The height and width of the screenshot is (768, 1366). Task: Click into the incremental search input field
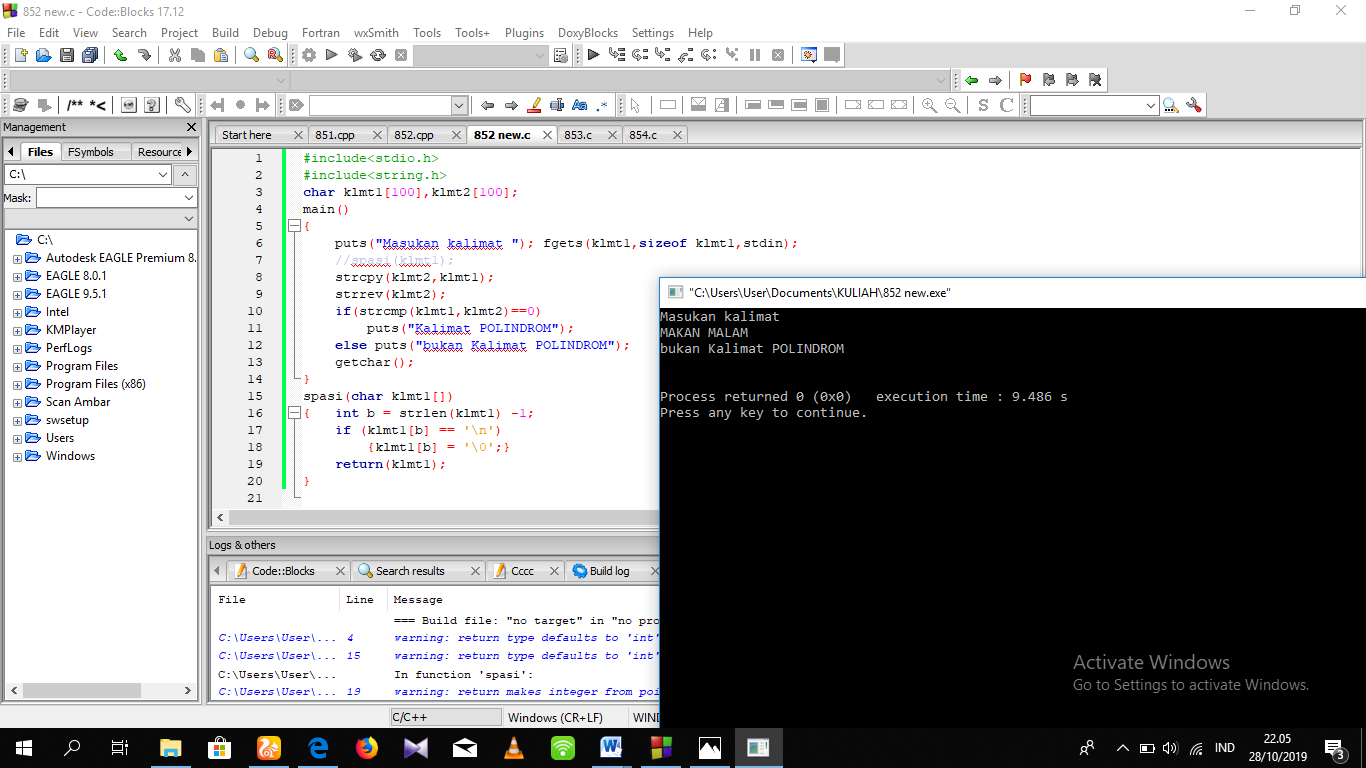coord(380,105)
